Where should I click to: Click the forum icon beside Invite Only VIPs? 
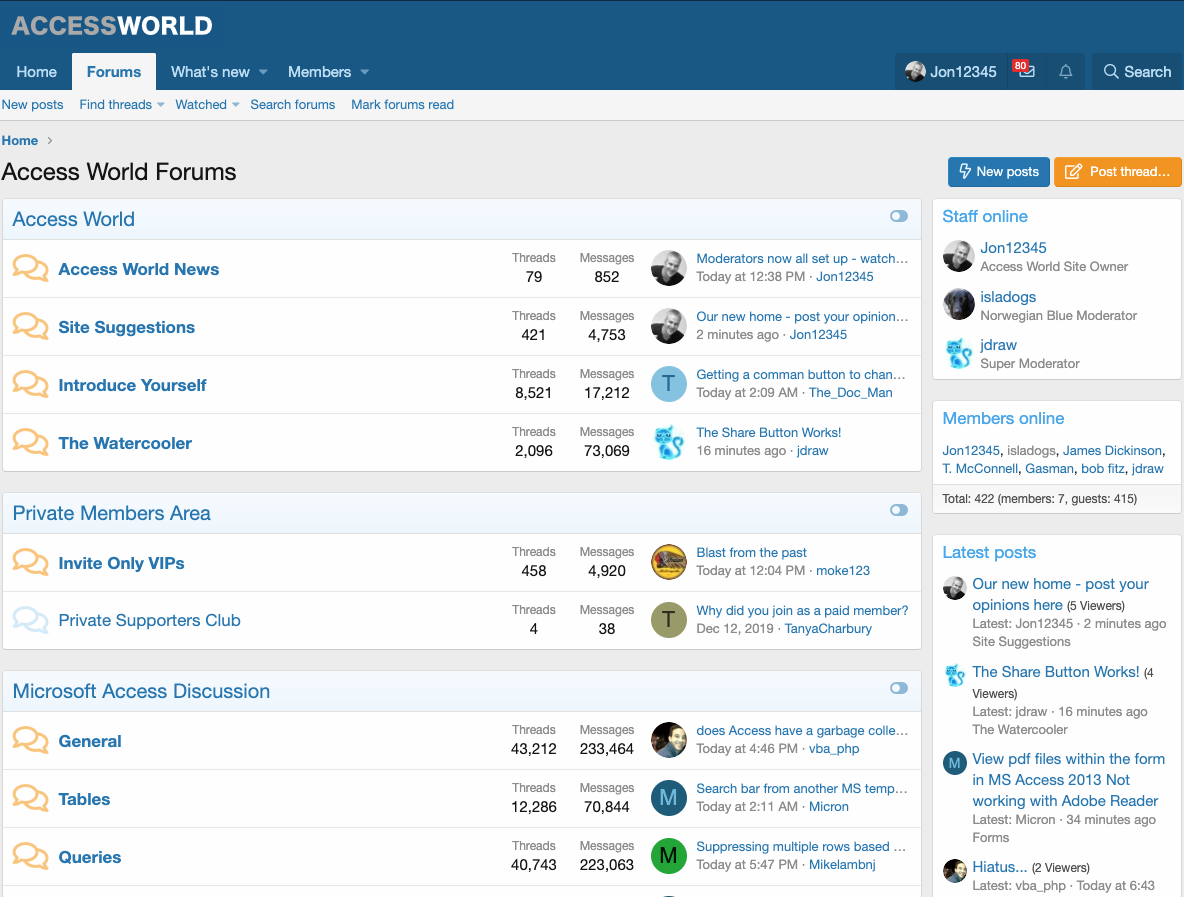pyautogui.click(x=30, y=563)
